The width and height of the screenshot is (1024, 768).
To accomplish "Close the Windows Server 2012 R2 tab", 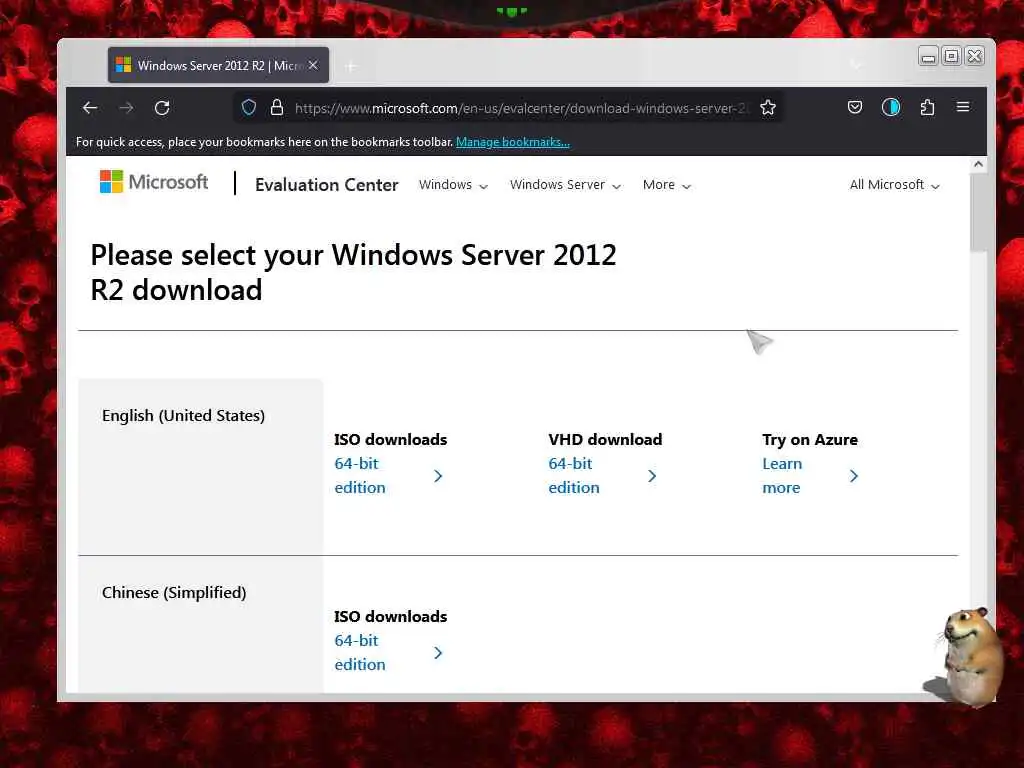I will [313, 65].
